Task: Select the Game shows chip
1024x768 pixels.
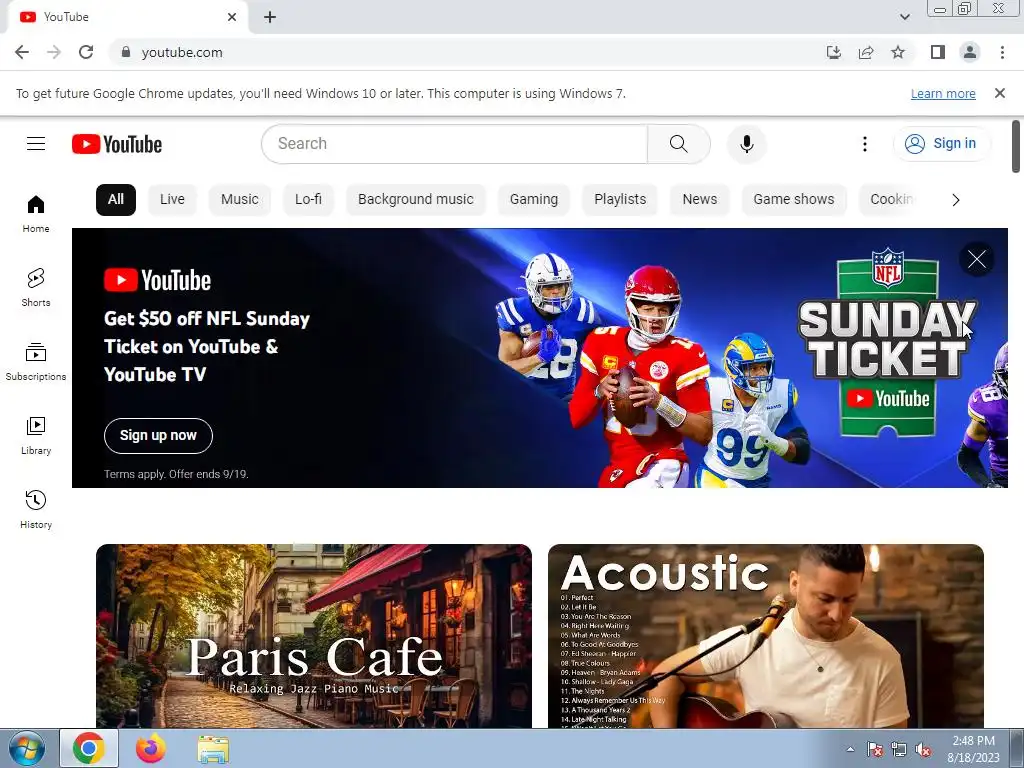Action: pyautogui.click(x=793, y=200)
